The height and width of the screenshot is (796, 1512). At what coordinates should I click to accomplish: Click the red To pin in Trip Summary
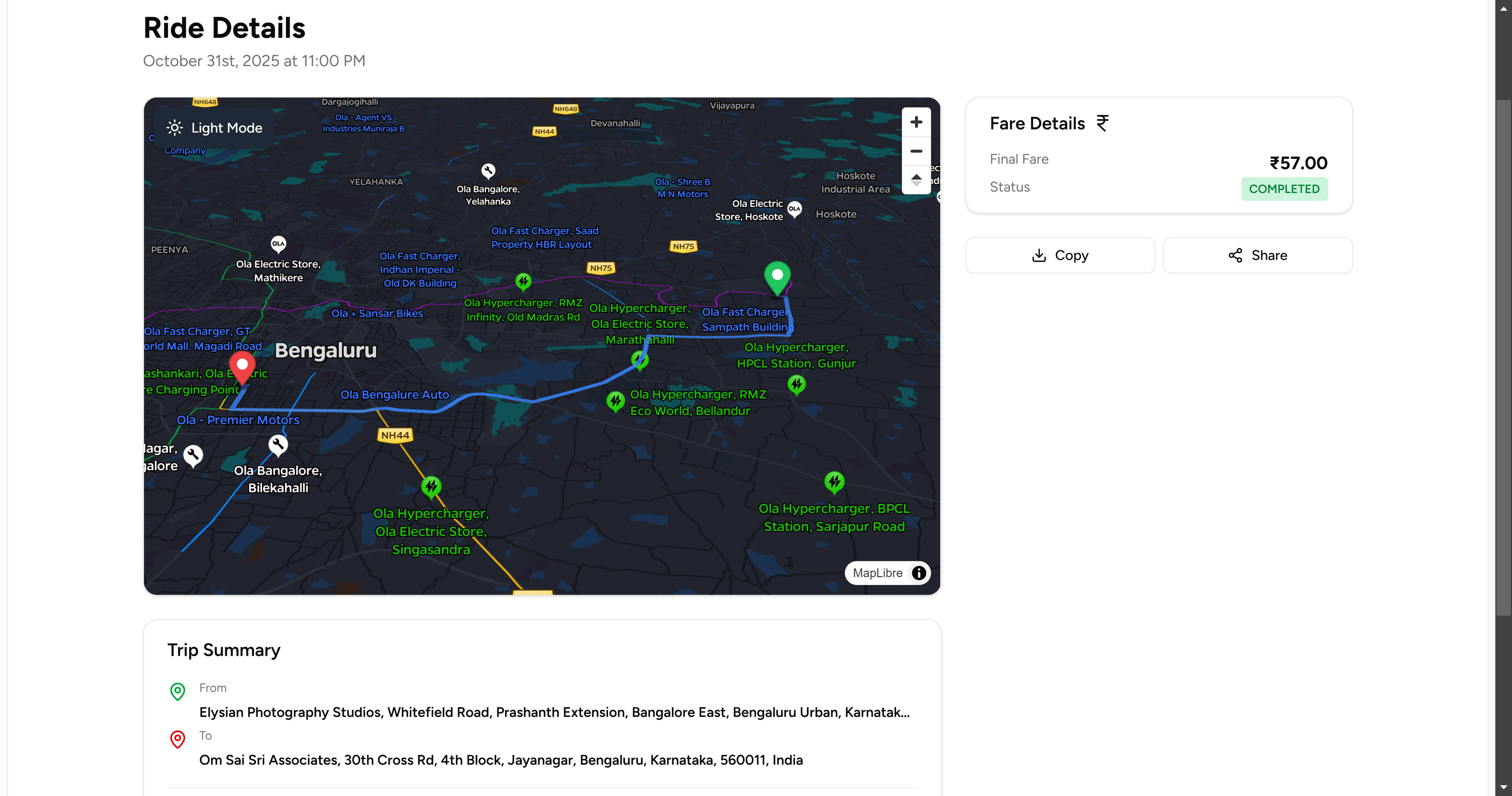[178, 740]
